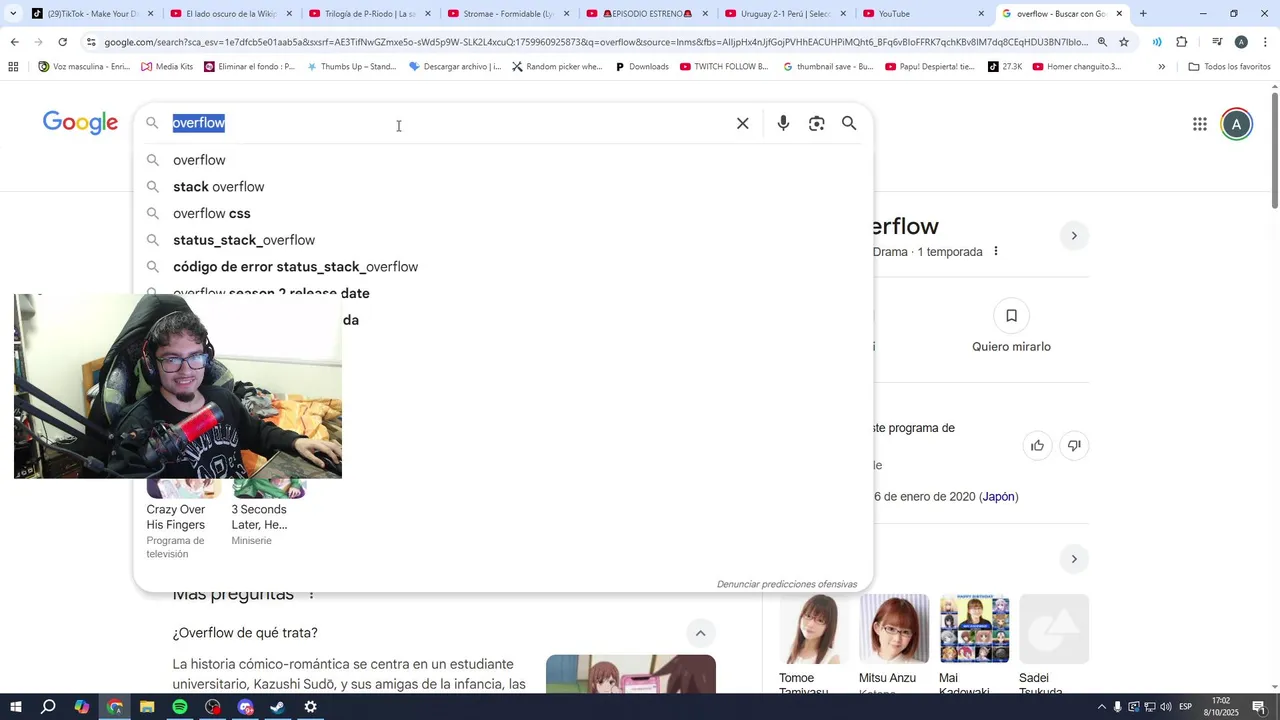Open a new browser tab
Image resolution: width=1280 pixels, height=720 pixels.
(1143, 14)
